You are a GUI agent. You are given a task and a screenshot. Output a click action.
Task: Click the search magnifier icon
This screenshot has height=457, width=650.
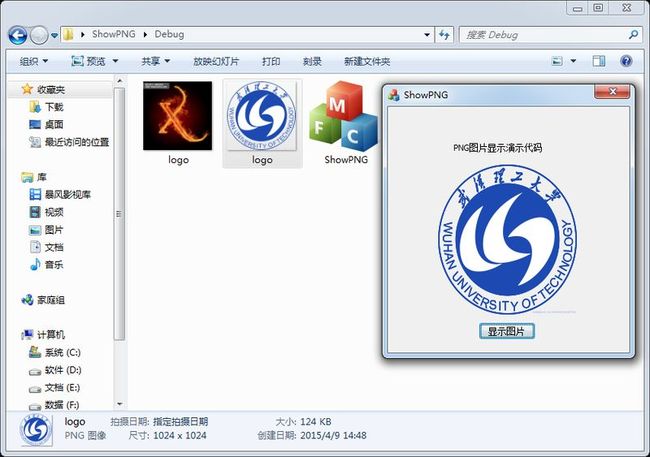633,35
